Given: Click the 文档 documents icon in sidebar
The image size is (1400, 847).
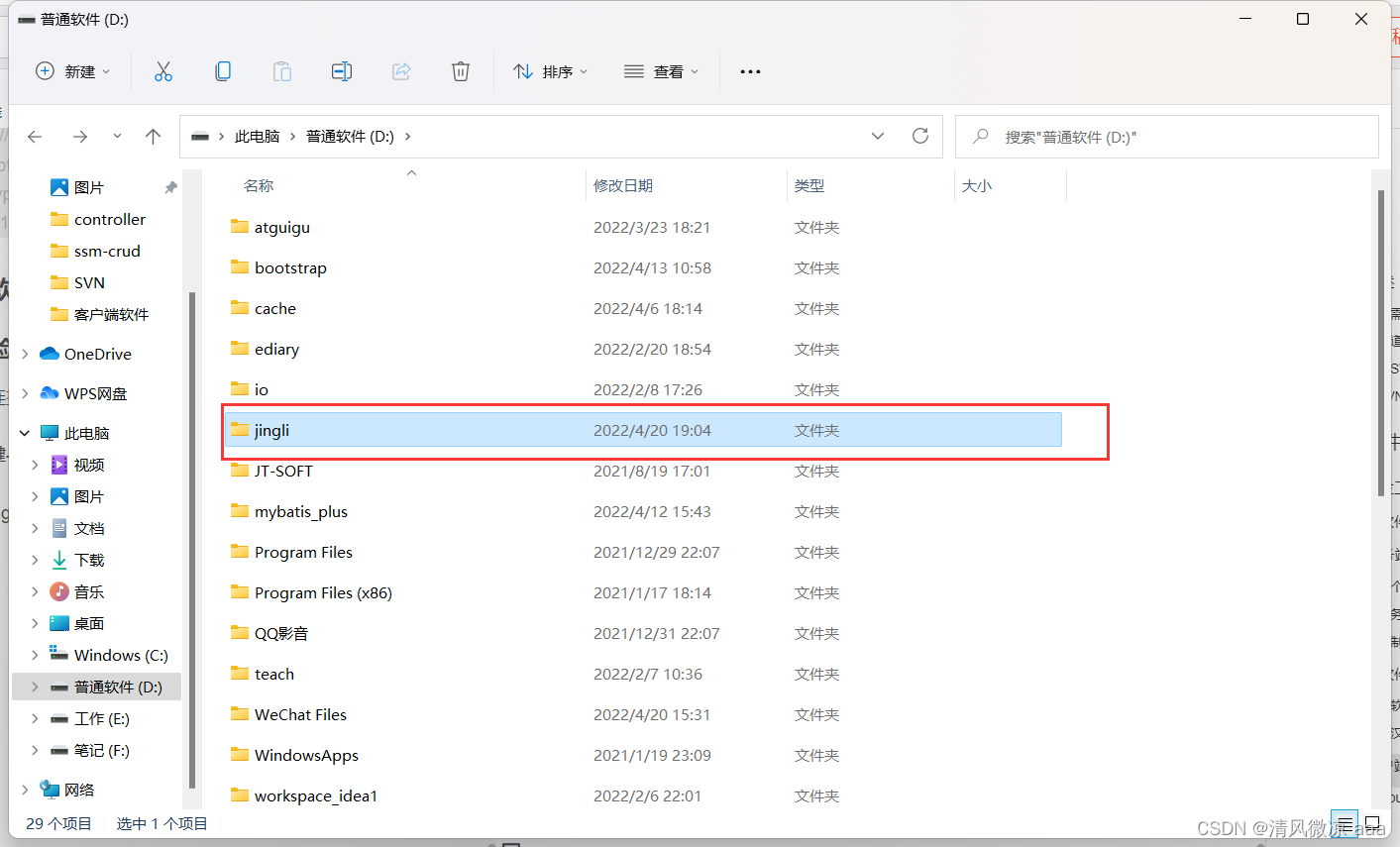Looking at the screenshot, I should (x=59, y=528).
